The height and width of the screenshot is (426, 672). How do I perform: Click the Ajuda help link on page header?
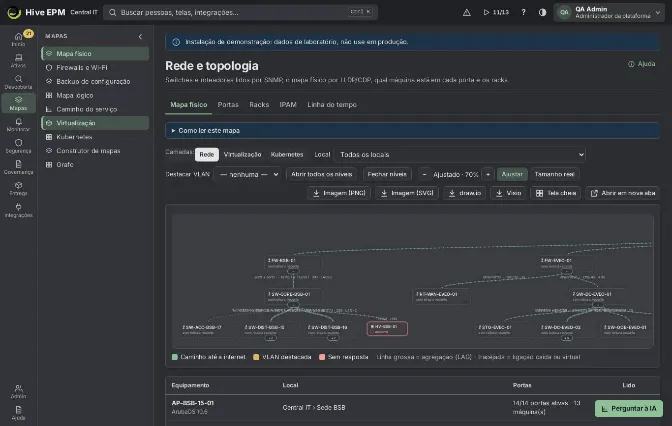(x=642, y=64)
